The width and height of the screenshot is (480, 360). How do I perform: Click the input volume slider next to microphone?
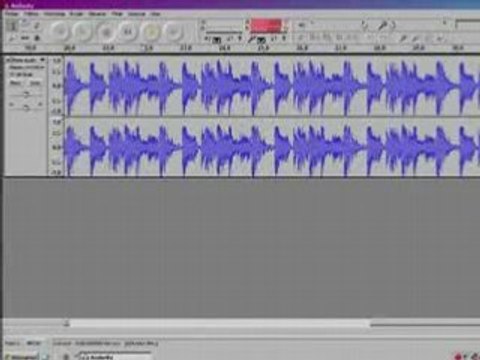418,24
